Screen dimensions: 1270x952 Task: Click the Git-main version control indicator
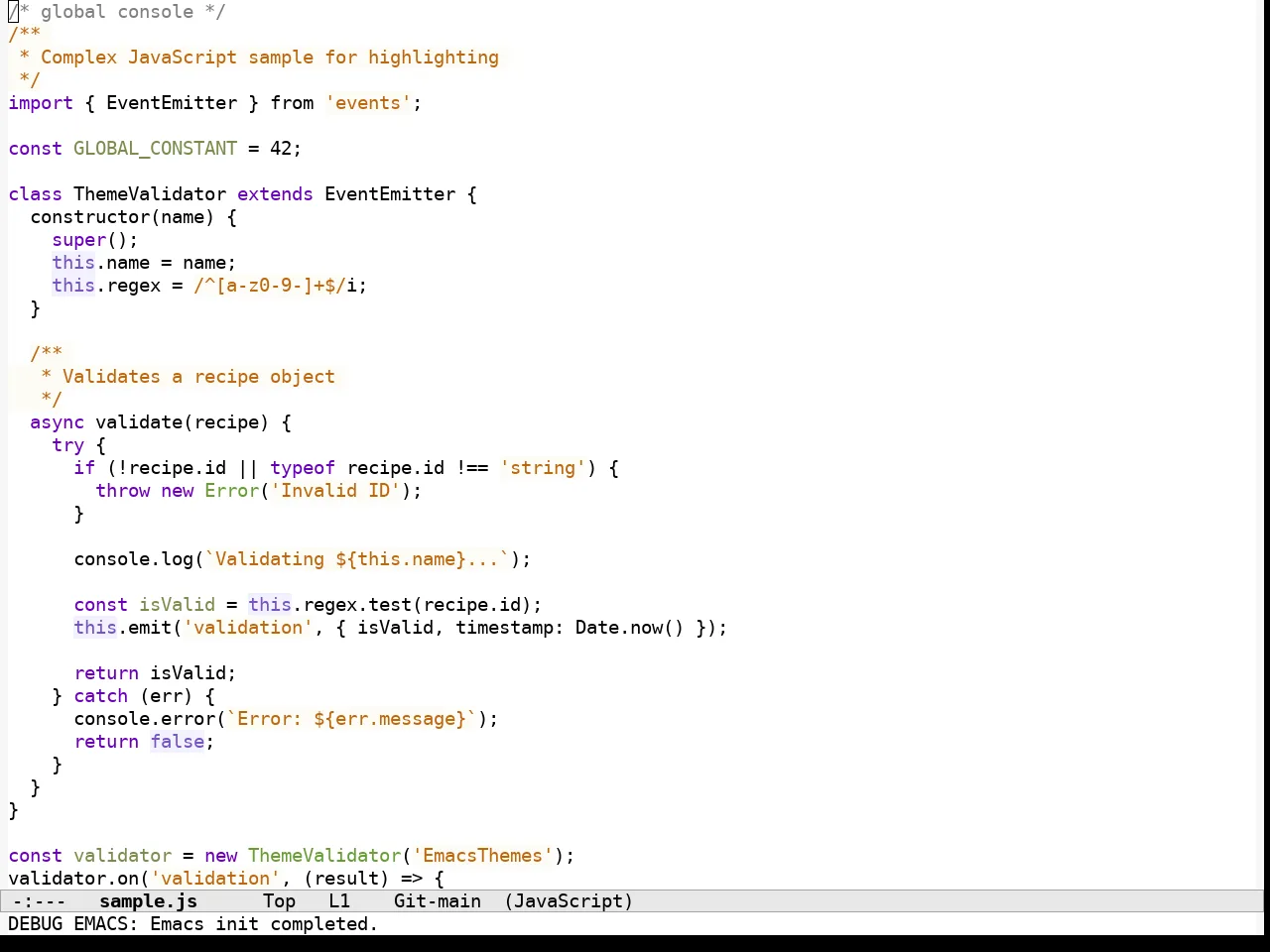[x=437, y=901]
